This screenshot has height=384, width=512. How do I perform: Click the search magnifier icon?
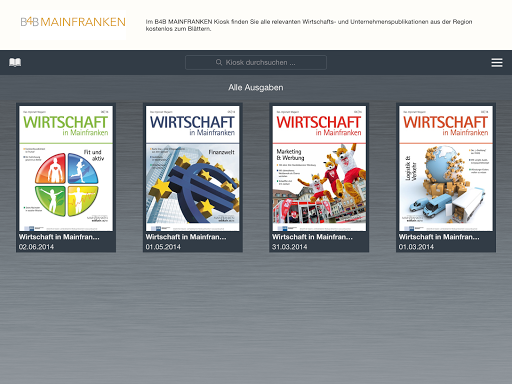pyautogui.click(x=219, y=62)
